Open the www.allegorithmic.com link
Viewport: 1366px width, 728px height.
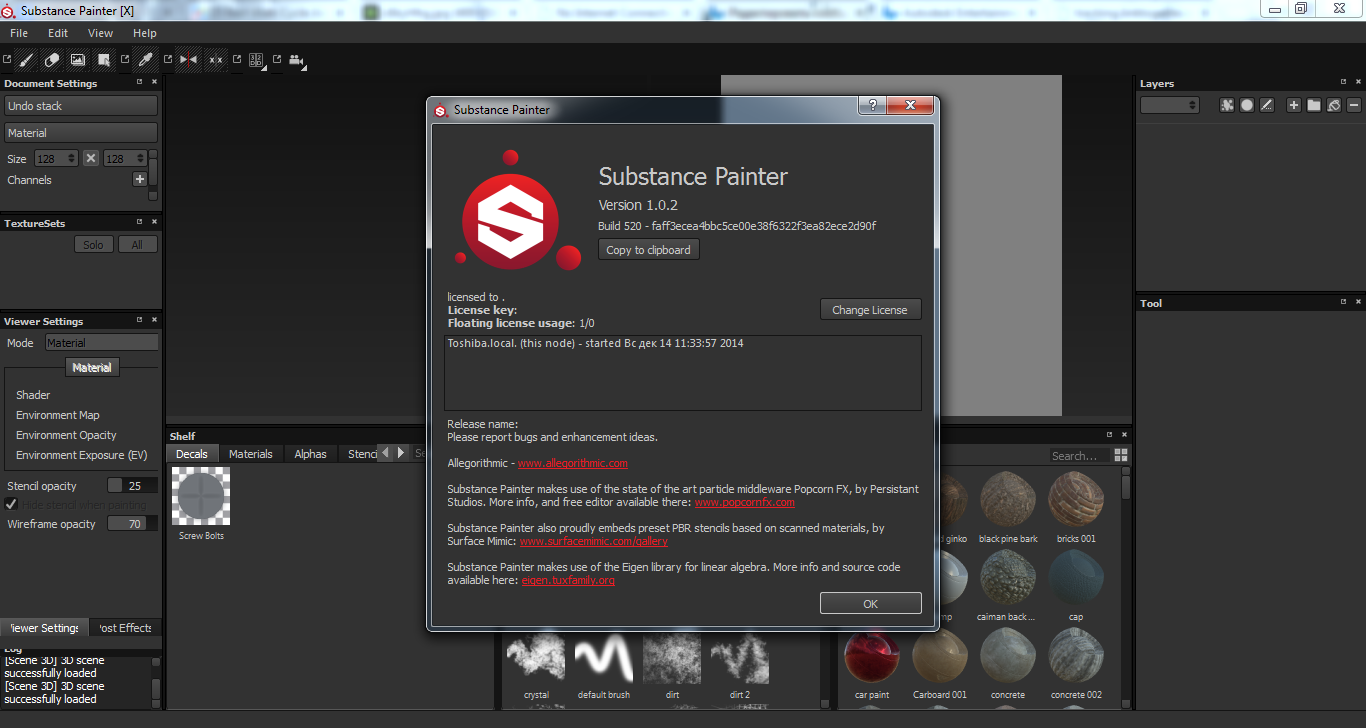click(572, 463)
